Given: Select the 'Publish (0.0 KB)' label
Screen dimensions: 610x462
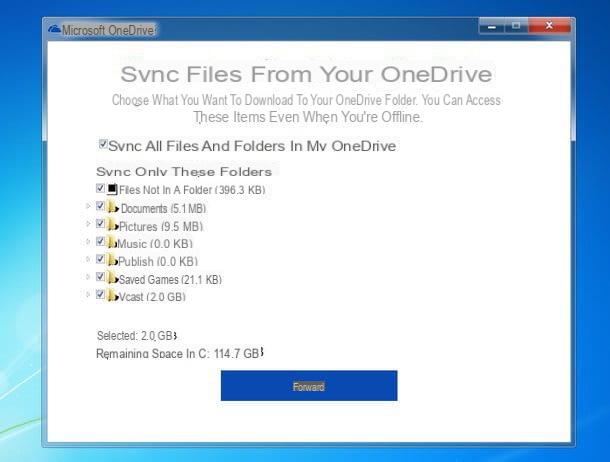Looking at the screenshot, I should click(158, 262).
